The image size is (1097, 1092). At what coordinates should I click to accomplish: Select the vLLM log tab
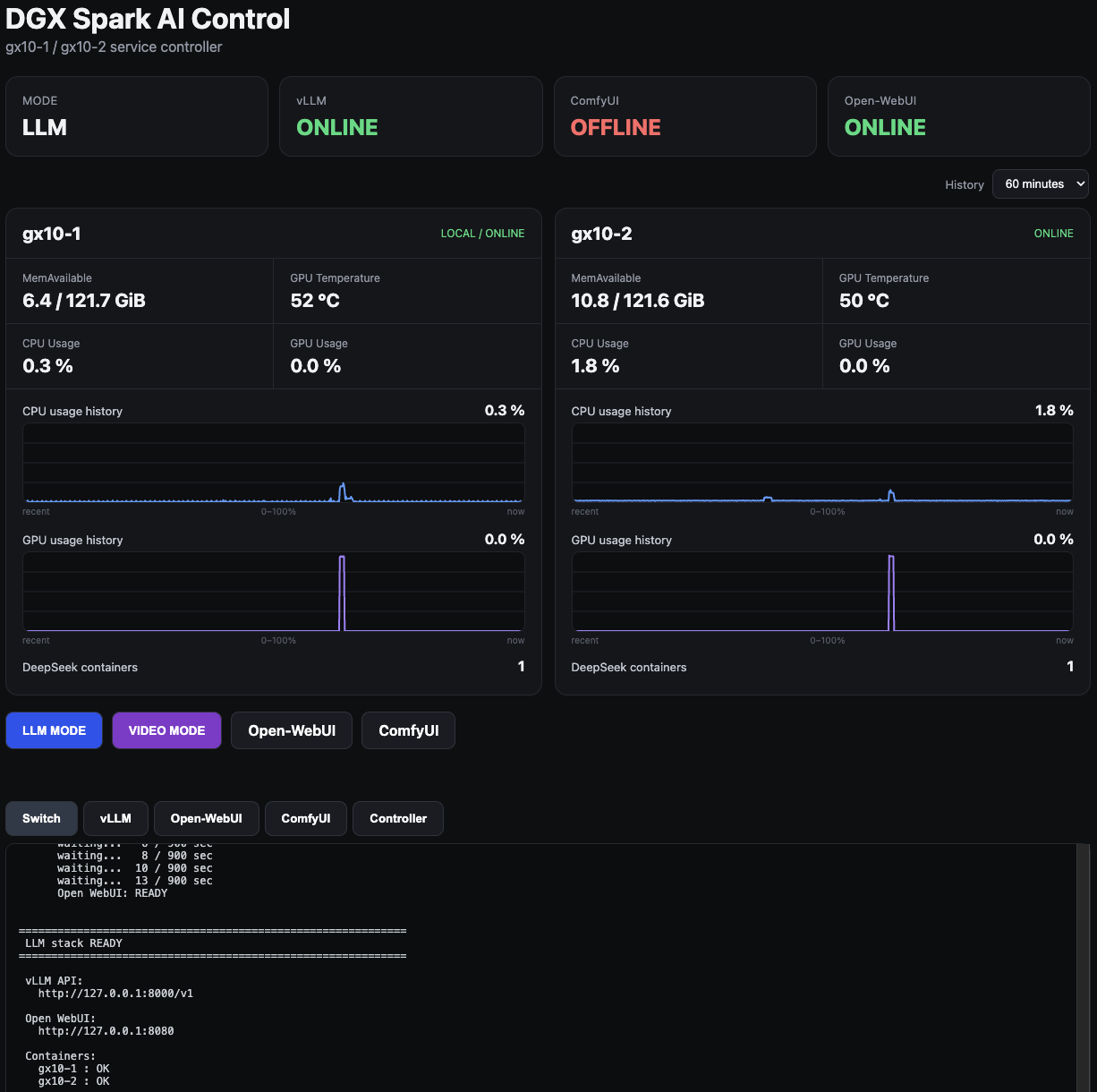(115, 818)
